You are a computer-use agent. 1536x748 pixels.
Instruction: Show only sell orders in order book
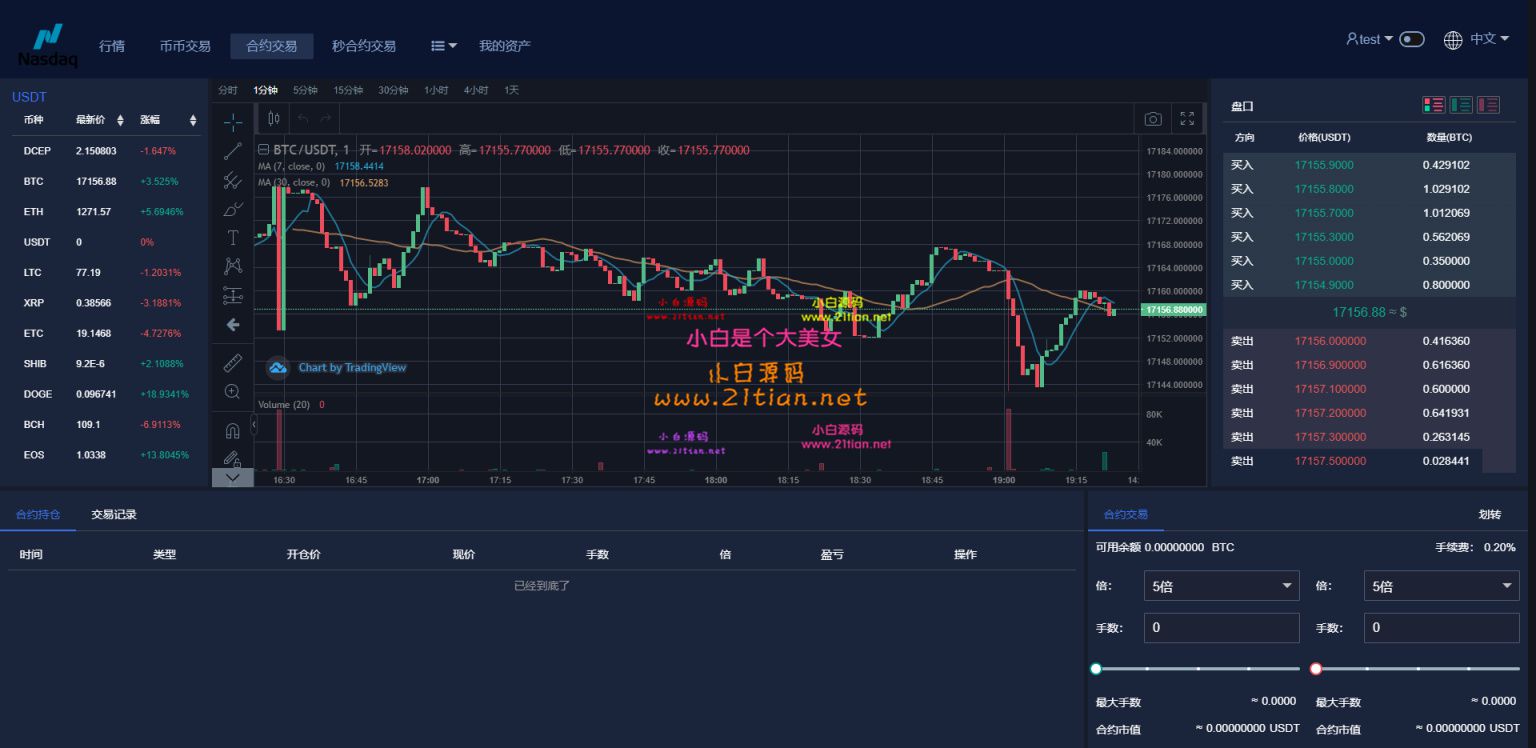(1489, 105)
